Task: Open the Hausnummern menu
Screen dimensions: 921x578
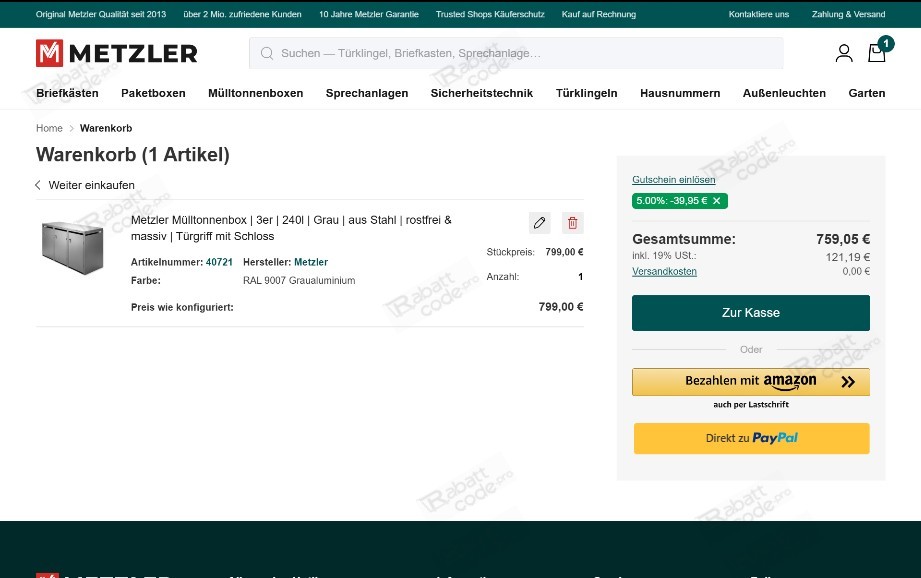Action: [680, 93]
